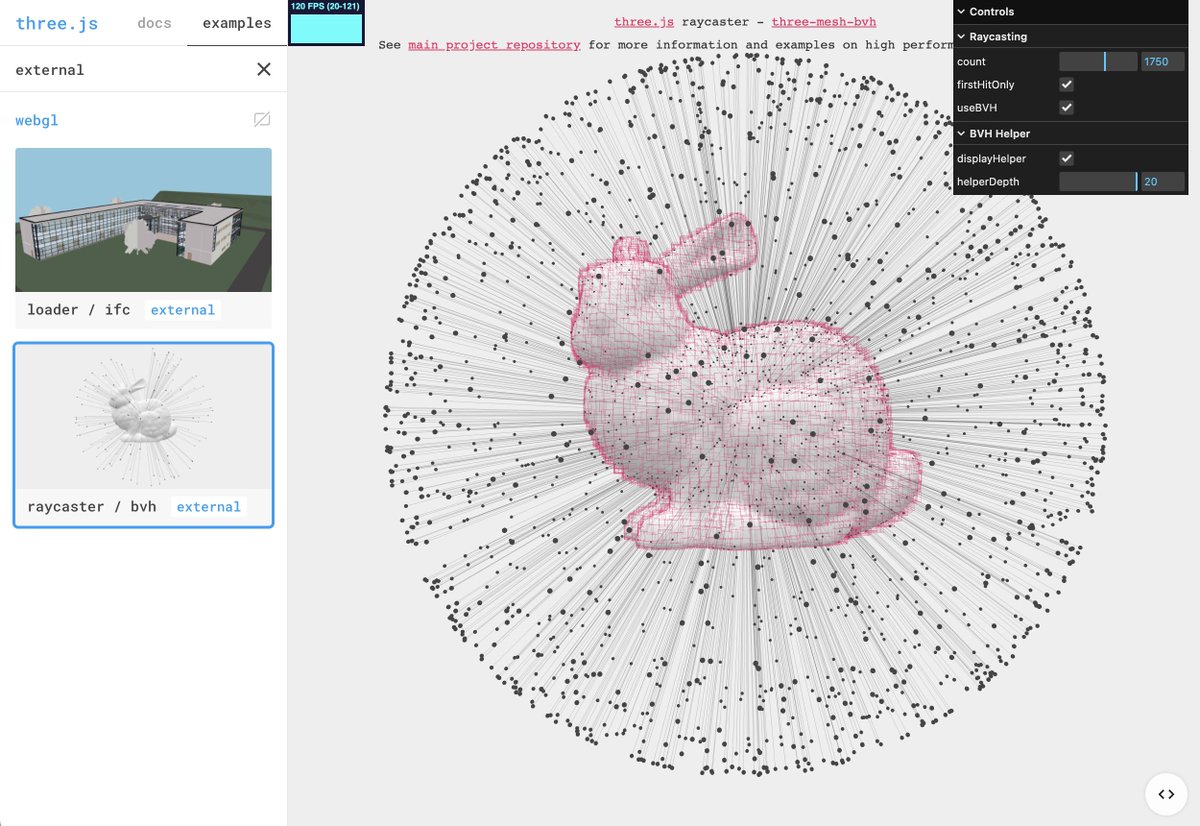Open the loader / ifc example thumbnail

pos(143,220)
